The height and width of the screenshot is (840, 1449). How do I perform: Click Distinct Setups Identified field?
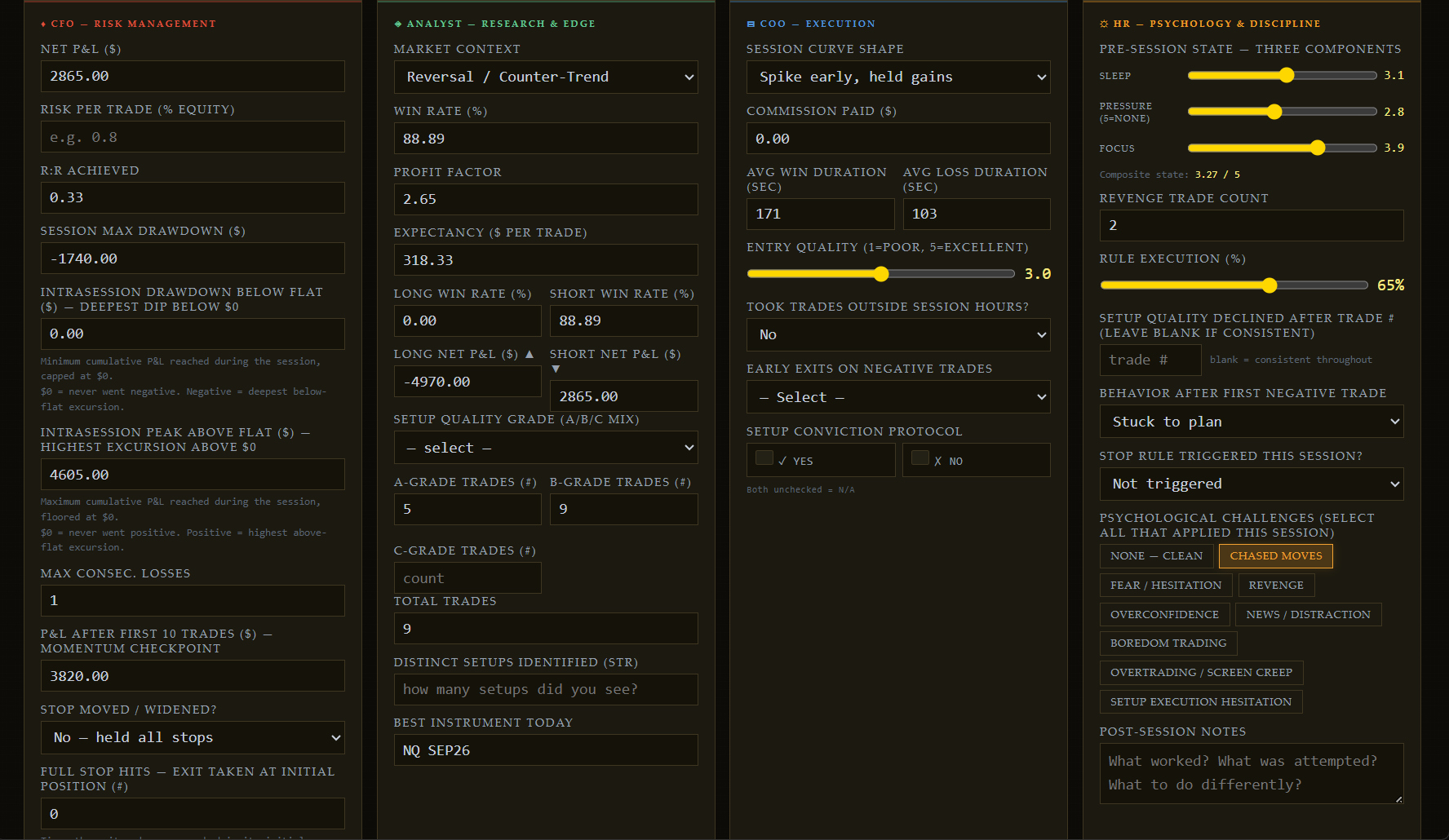[545, 689]
